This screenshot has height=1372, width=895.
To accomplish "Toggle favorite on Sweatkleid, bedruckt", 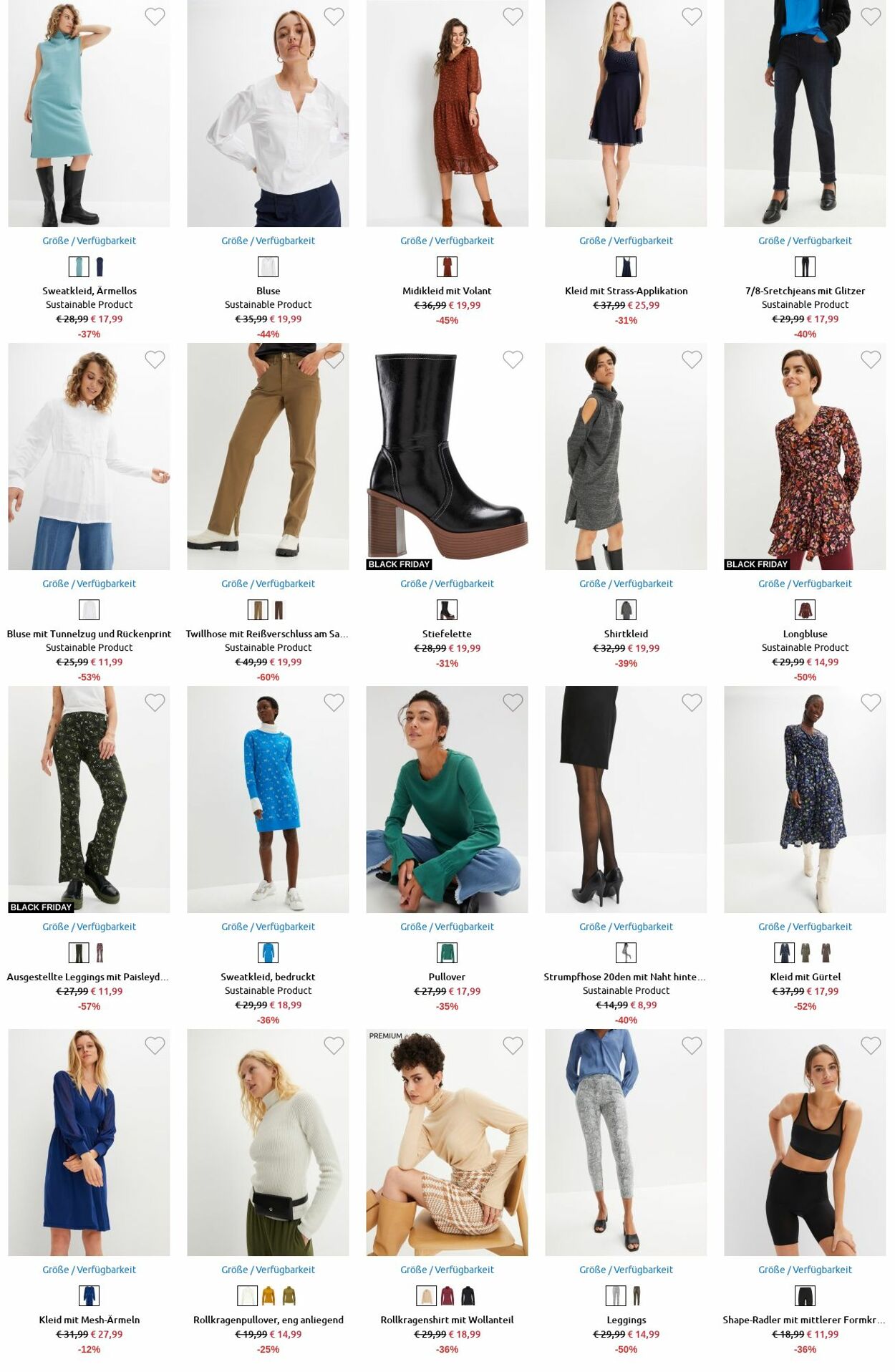I will 334,702.
